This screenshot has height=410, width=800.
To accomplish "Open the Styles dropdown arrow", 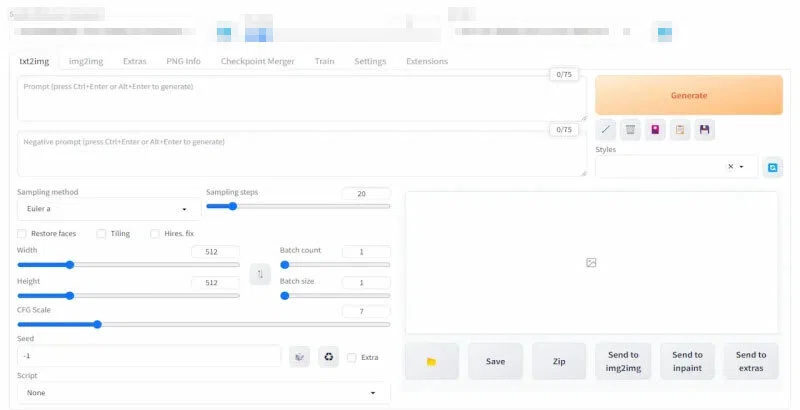I will click(x=741, y=167).
